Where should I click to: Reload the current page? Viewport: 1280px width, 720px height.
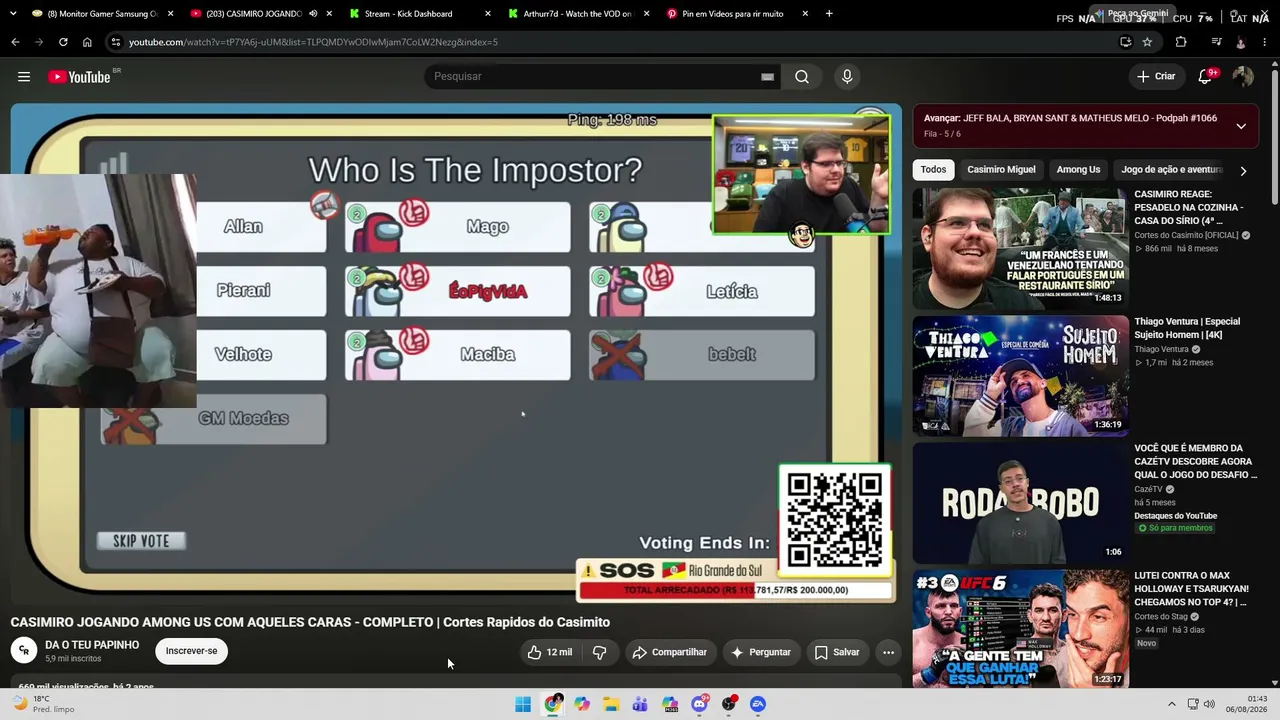click(63, 42)
